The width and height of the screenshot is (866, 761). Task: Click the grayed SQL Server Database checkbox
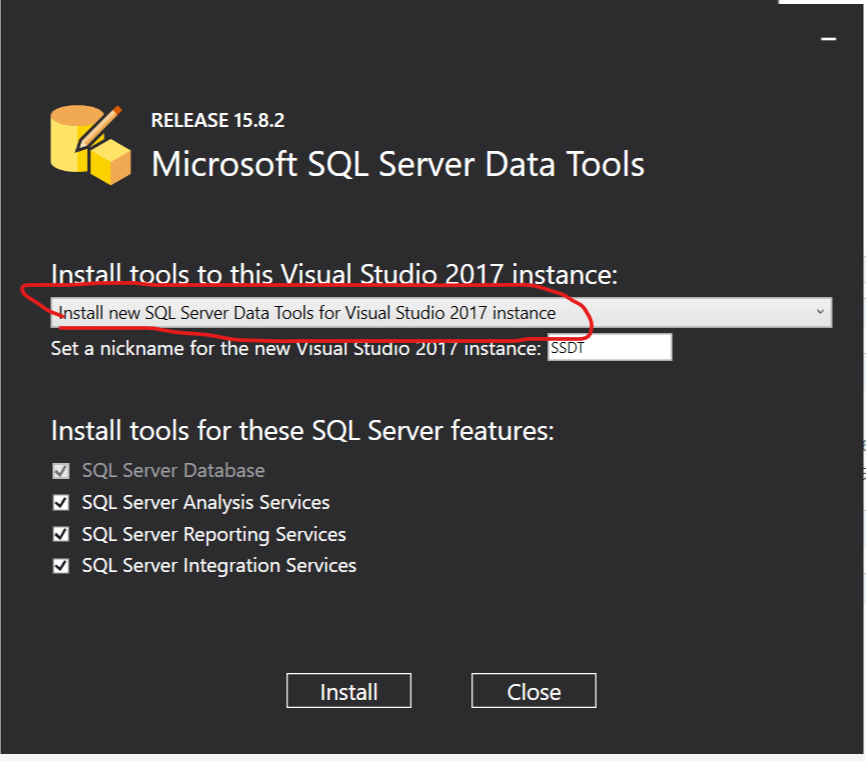[62, 471]
